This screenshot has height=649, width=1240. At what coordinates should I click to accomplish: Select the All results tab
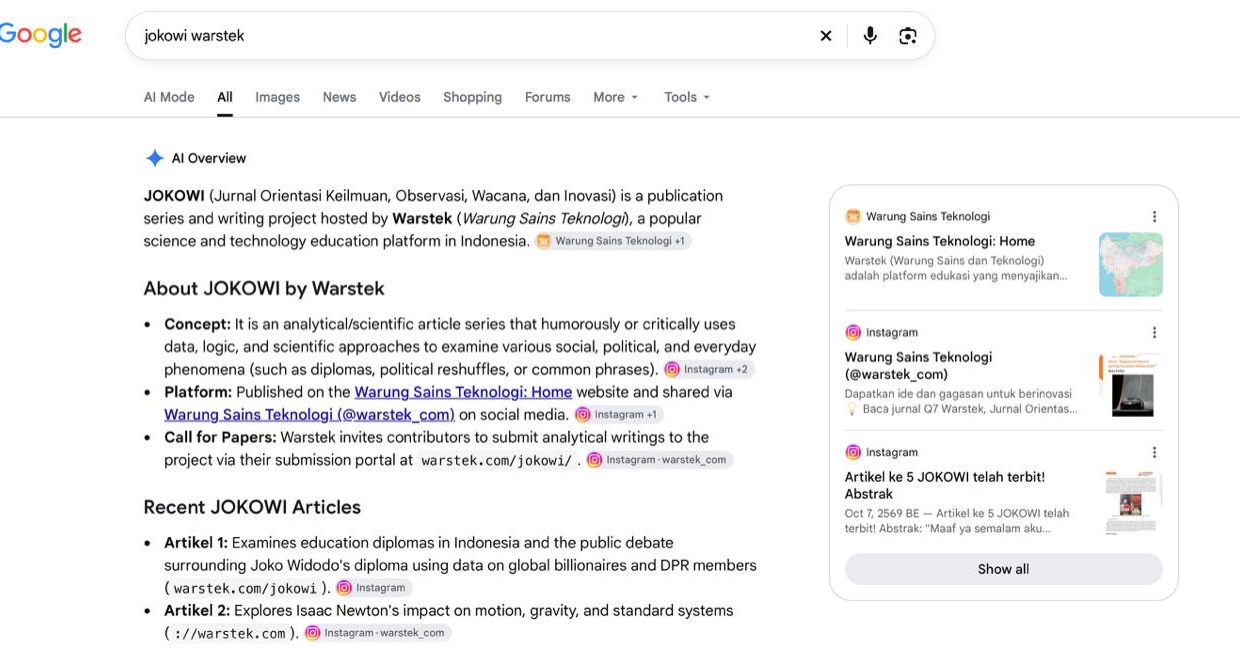pos(225,97)
